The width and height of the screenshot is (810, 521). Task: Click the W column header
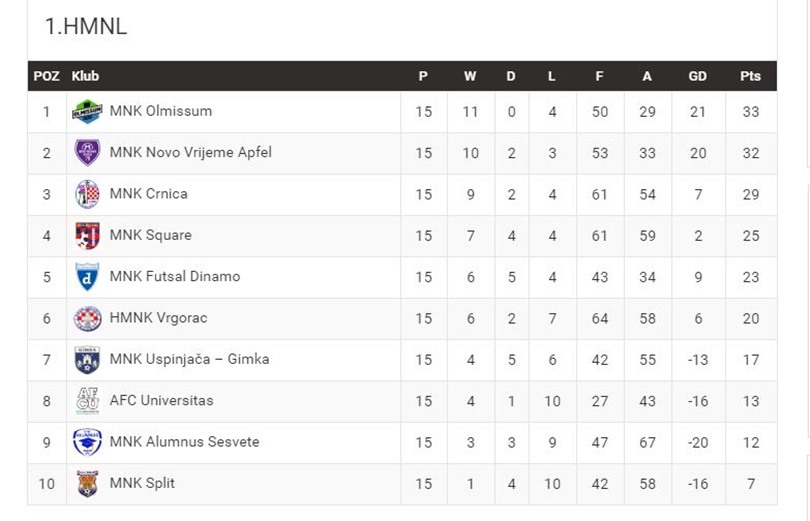click(470, 76)
